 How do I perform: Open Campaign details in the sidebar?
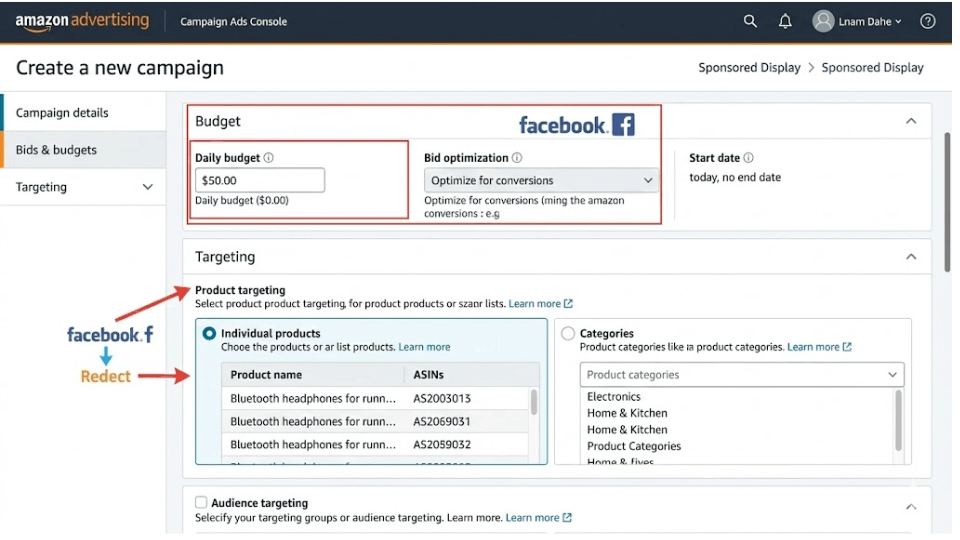(x=62, y=113)
